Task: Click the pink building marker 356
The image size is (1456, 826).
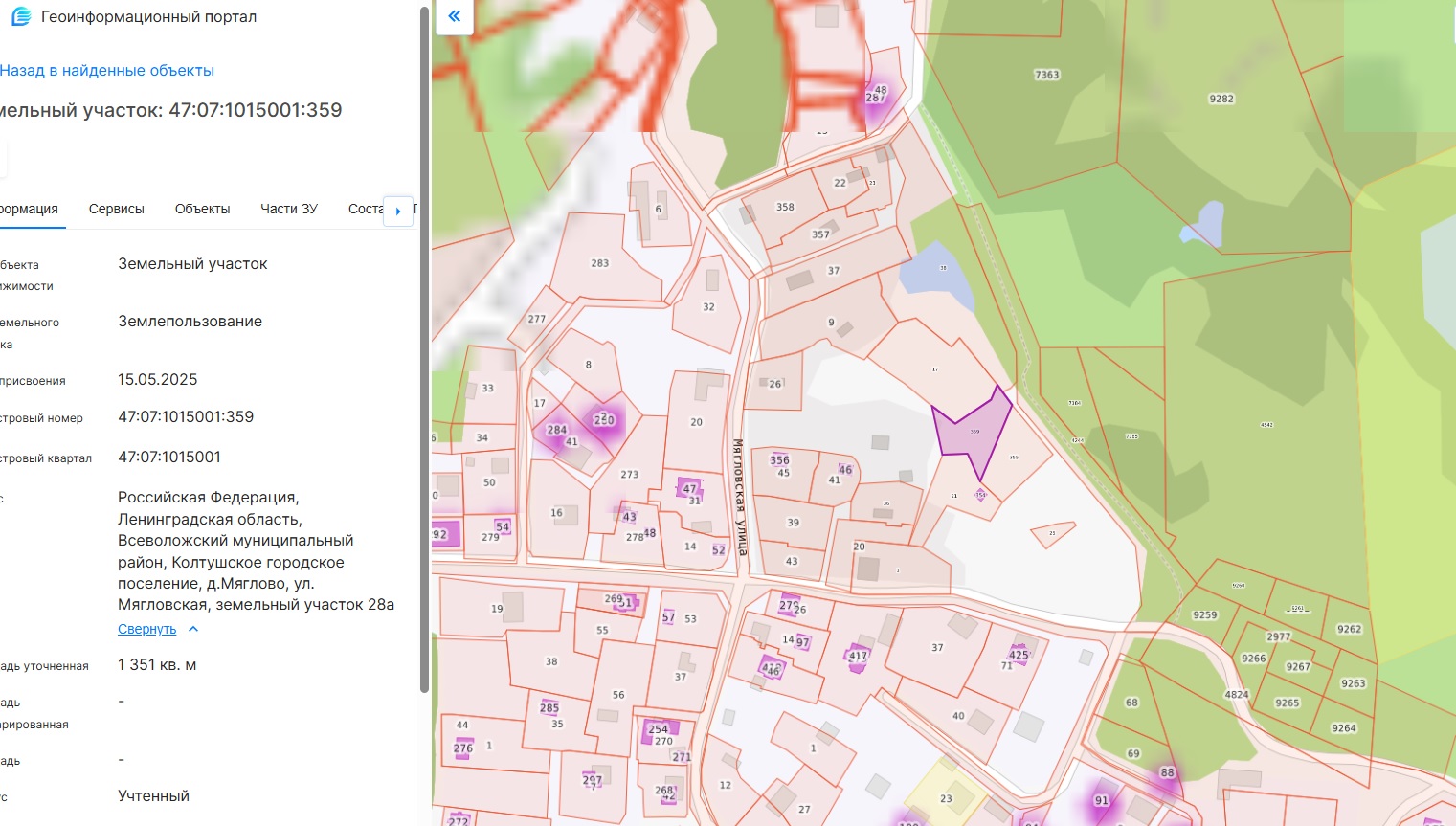Action: click(x=779, y=459)
